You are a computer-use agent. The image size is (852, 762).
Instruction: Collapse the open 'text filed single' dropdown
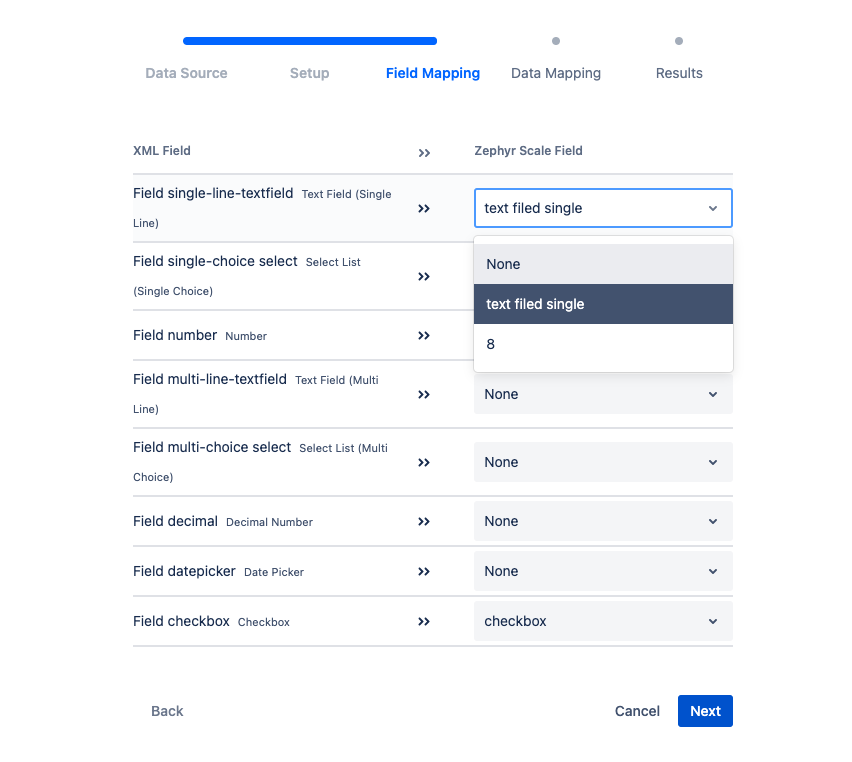tap(712, 208)
